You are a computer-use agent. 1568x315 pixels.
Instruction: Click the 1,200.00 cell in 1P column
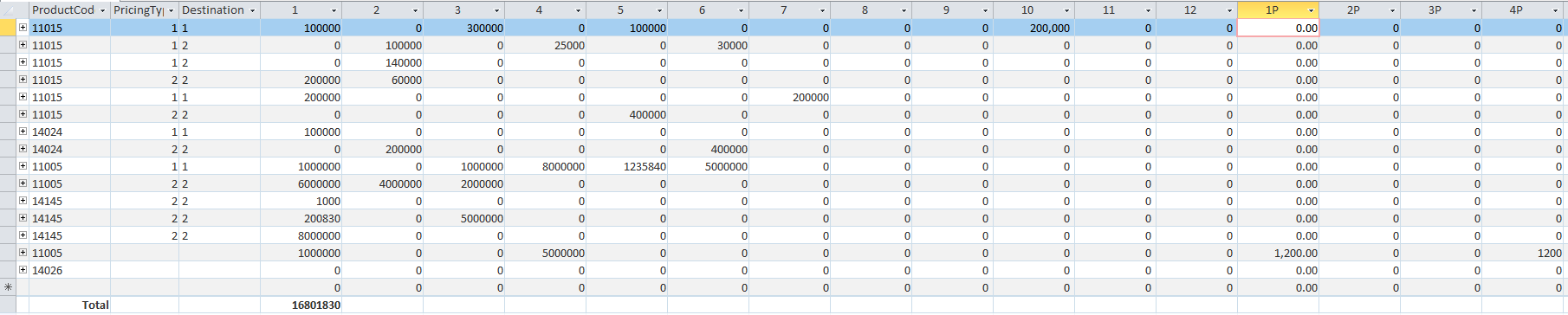click(1279, 253)
